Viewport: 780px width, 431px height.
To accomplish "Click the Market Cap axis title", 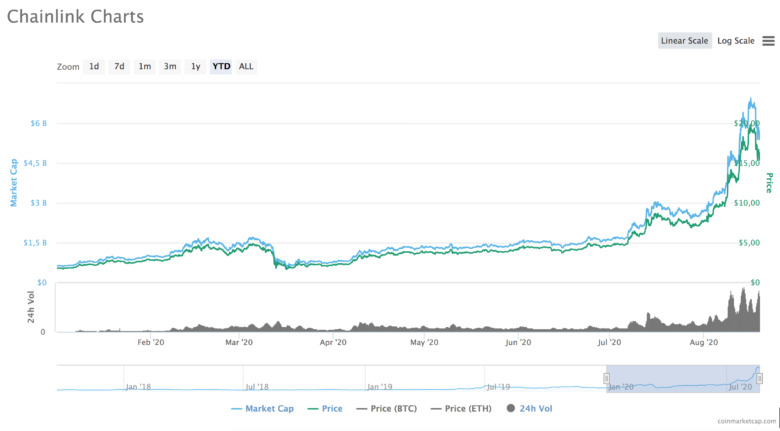I will coord(13,183).
